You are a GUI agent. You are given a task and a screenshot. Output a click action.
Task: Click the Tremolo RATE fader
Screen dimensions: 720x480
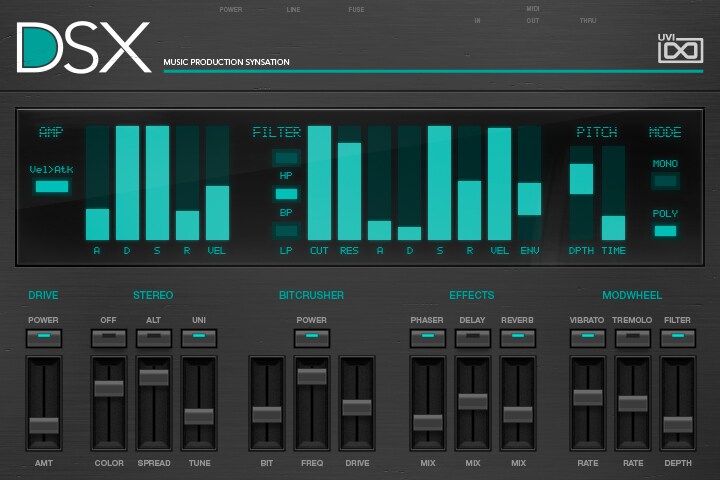(633, 403)
